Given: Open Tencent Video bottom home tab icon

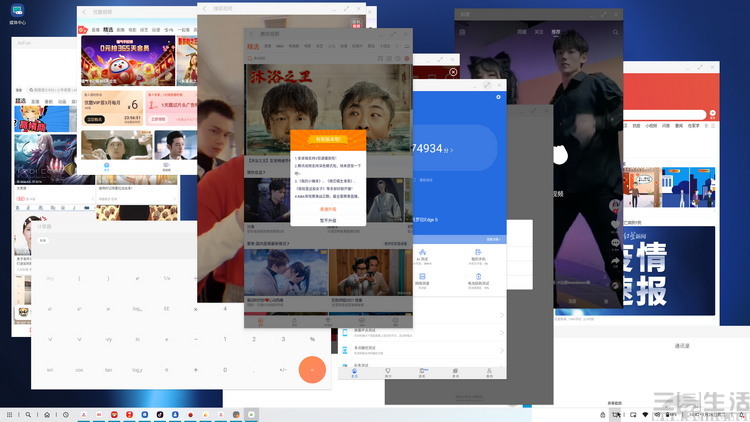Looking at the screenshot, I should [261, 322].
